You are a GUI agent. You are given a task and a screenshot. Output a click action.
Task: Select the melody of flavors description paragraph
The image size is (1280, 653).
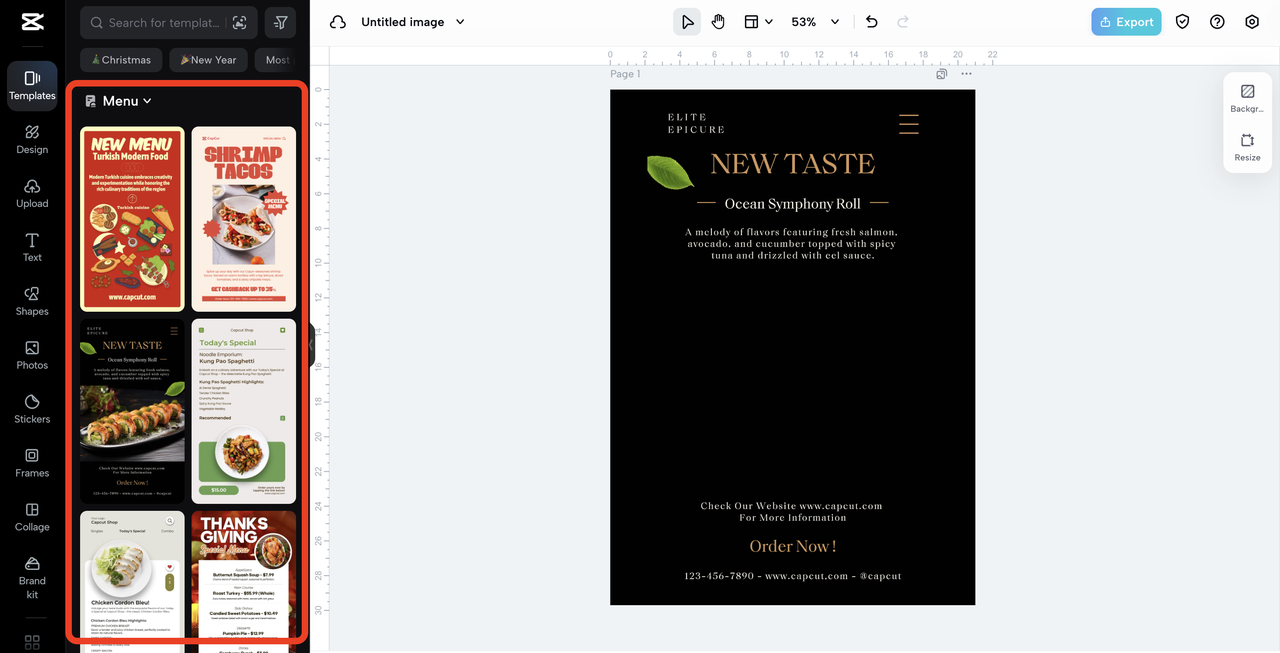pos(791,244)
